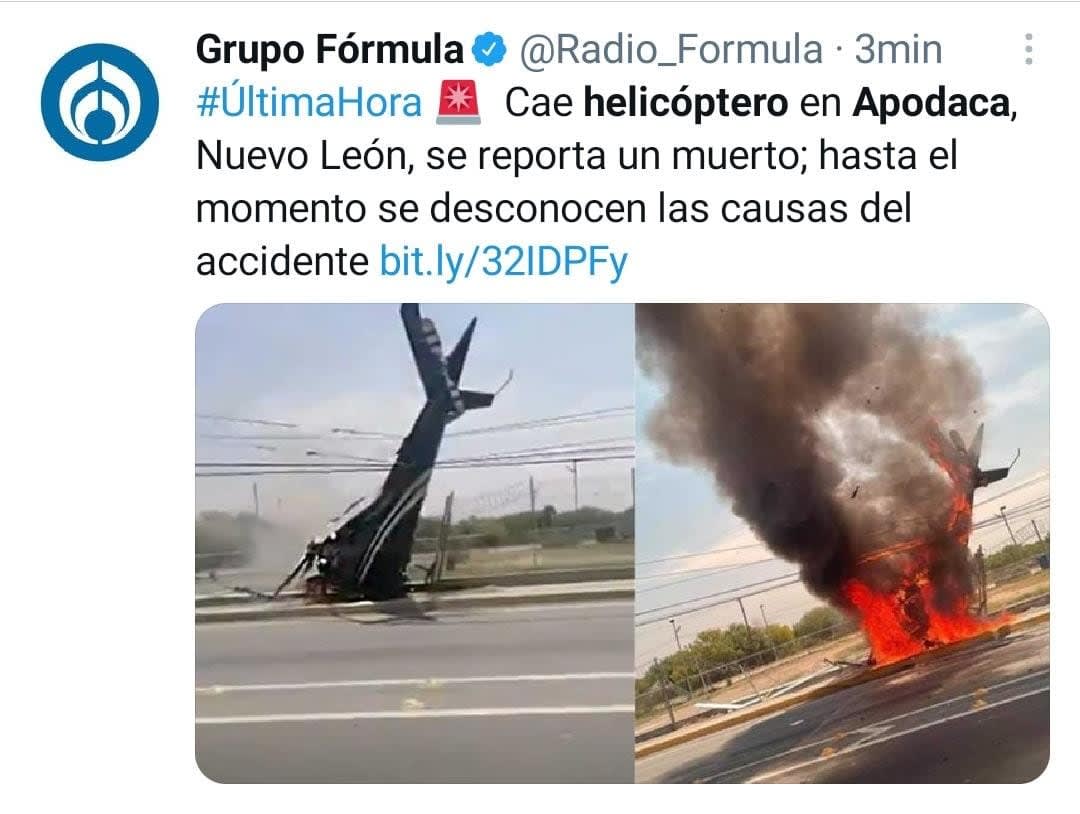Open the Grupo Fórmula profile avatar

coord(100,102)
